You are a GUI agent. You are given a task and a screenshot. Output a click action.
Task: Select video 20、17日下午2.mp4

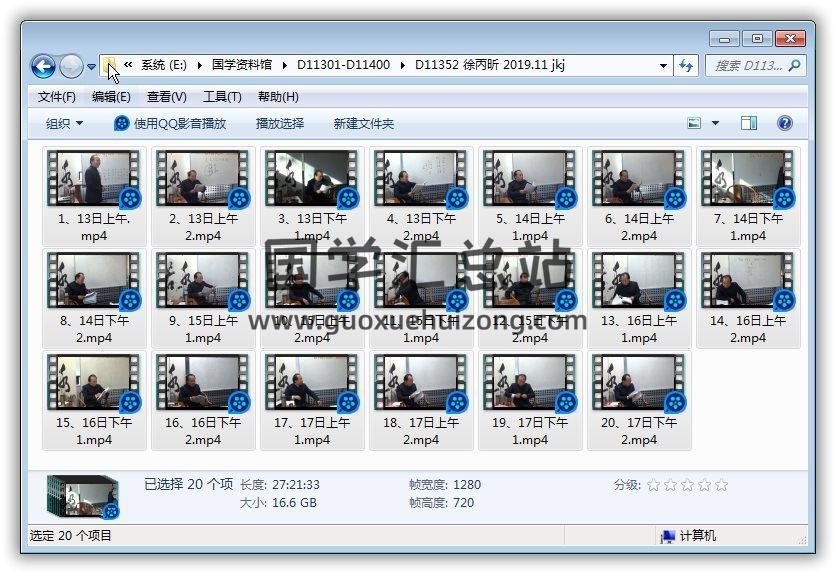(x=639, y=400)
